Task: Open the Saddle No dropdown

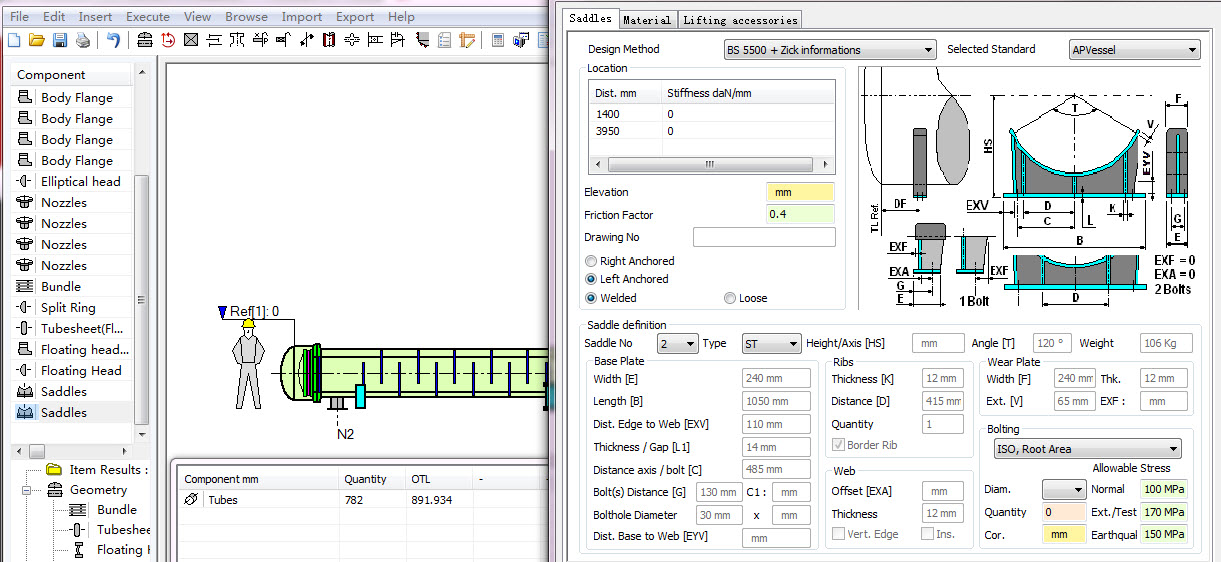Action: point(677,344)
